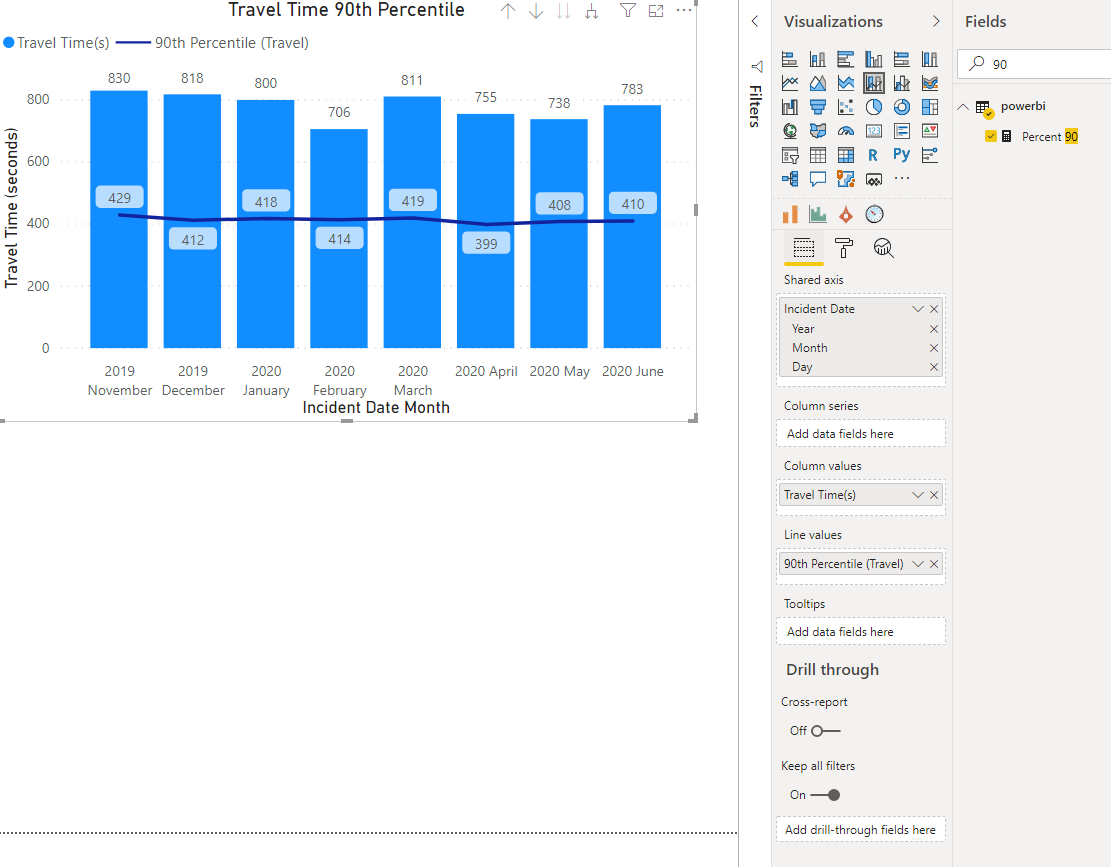
Task: Open chart More options ellipsis
Action: tap(684, 10)
